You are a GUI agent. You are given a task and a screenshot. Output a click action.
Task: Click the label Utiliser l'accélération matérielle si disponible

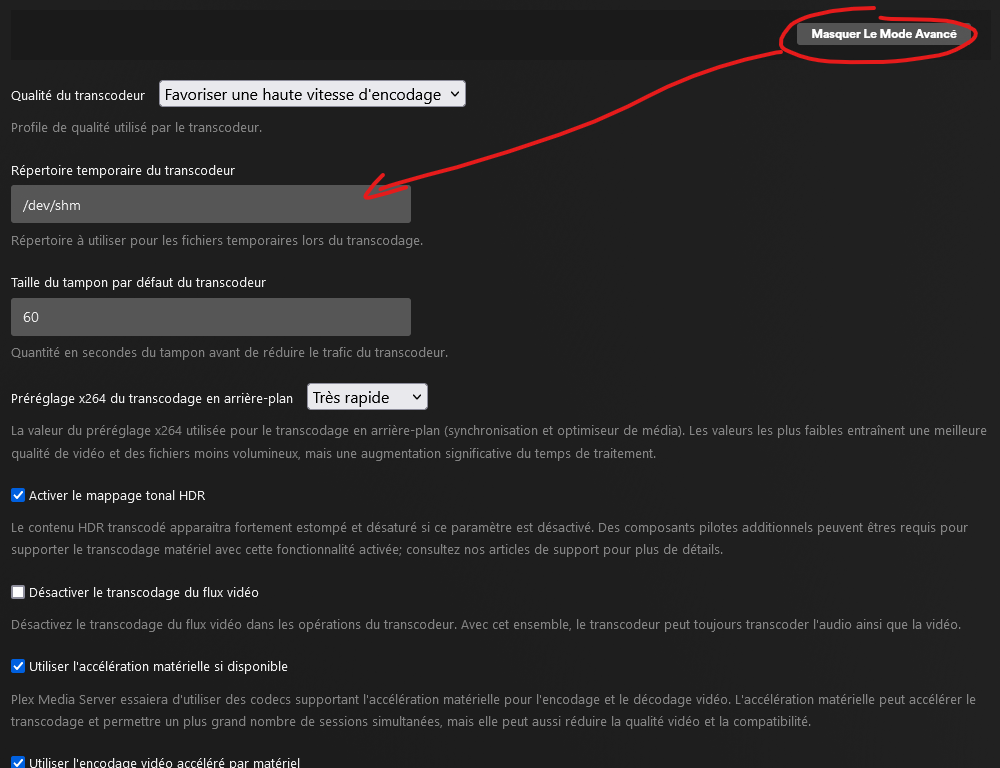click(159, 667)
